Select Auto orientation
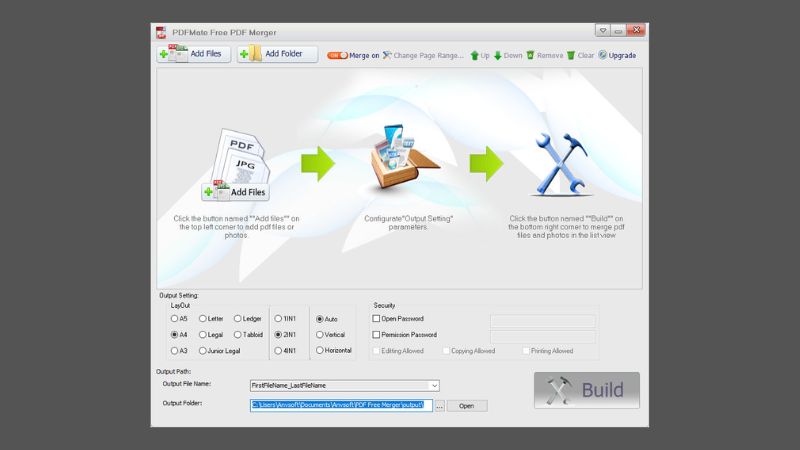Viewport: 800px width, 450px height. (319, 319)
